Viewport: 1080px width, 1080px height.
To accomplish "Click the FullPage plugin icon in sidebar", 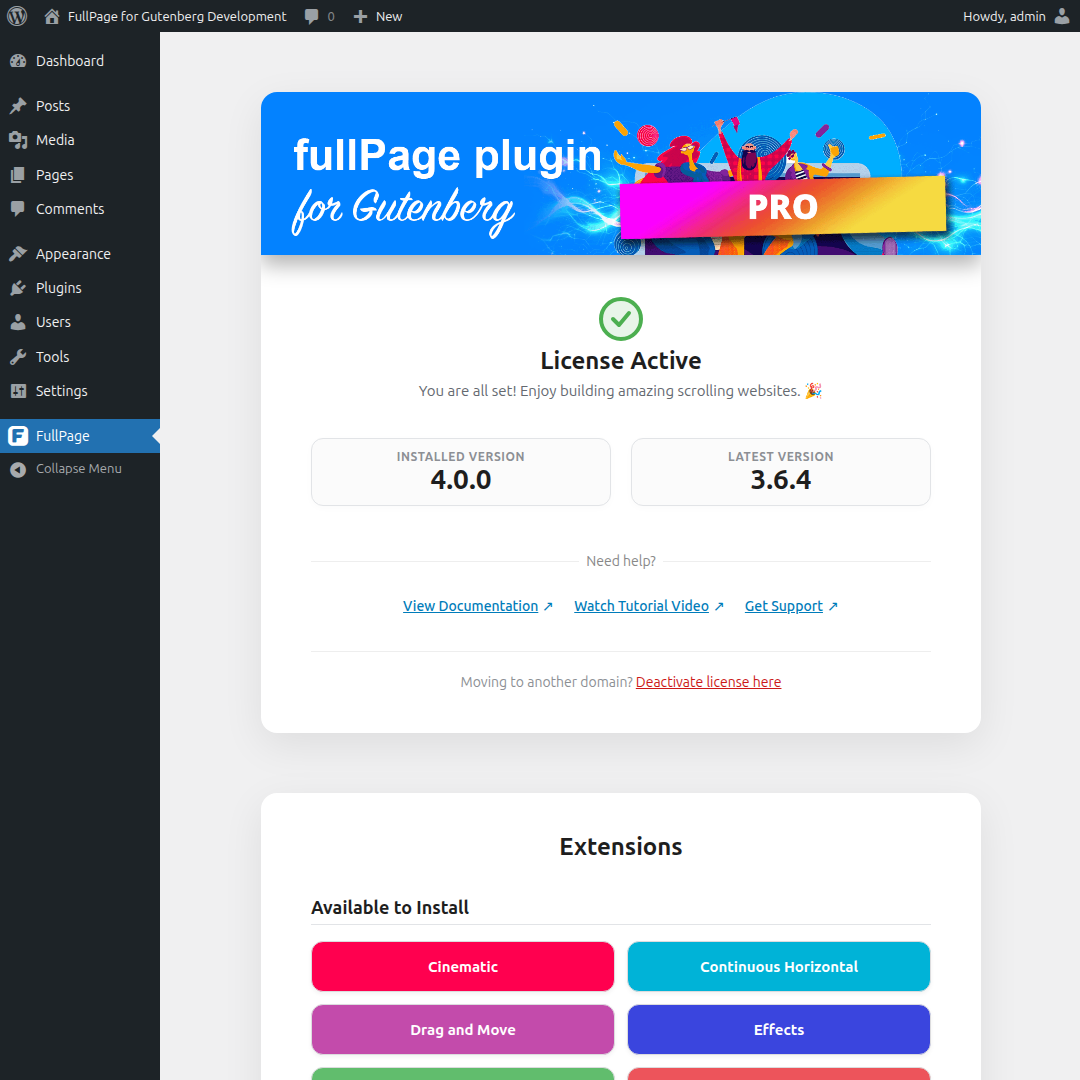I will 18,435.
